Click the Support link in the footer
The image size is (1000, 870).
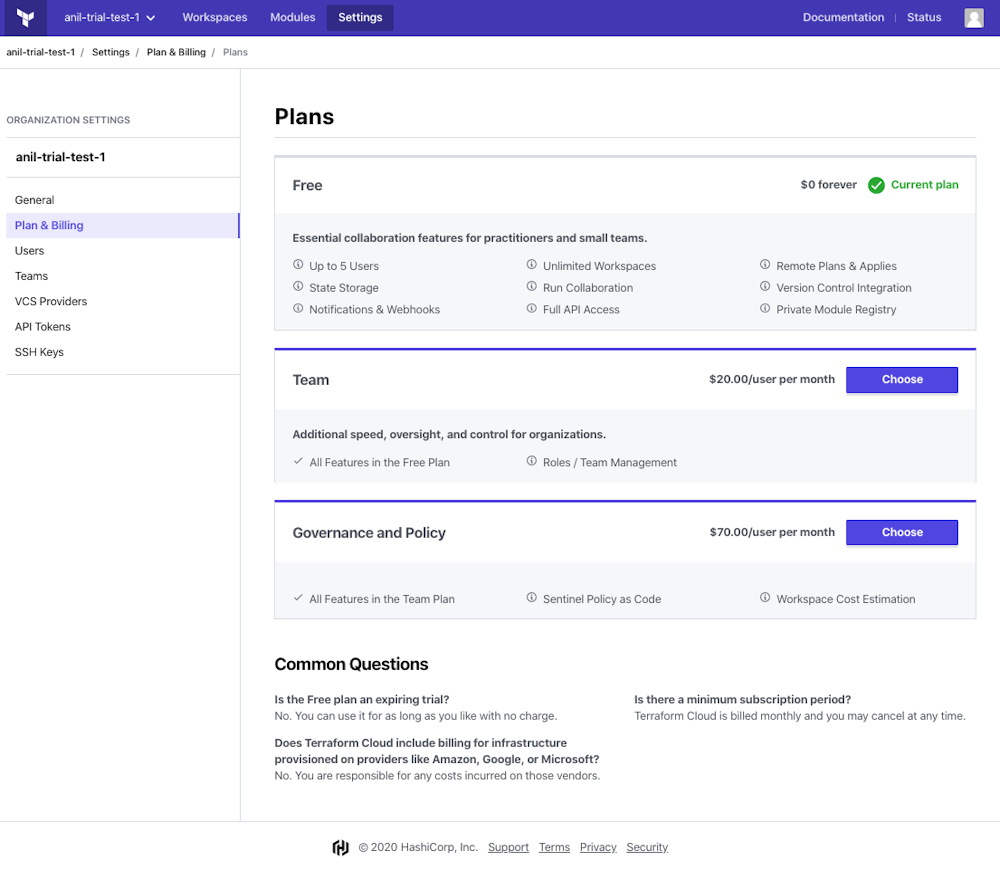[508, 847]
